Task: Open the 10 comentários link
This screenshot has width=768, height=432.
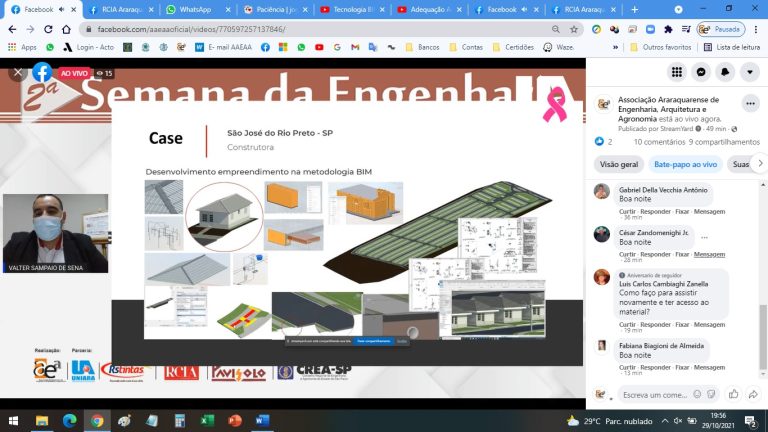Action: click(659, 142)
